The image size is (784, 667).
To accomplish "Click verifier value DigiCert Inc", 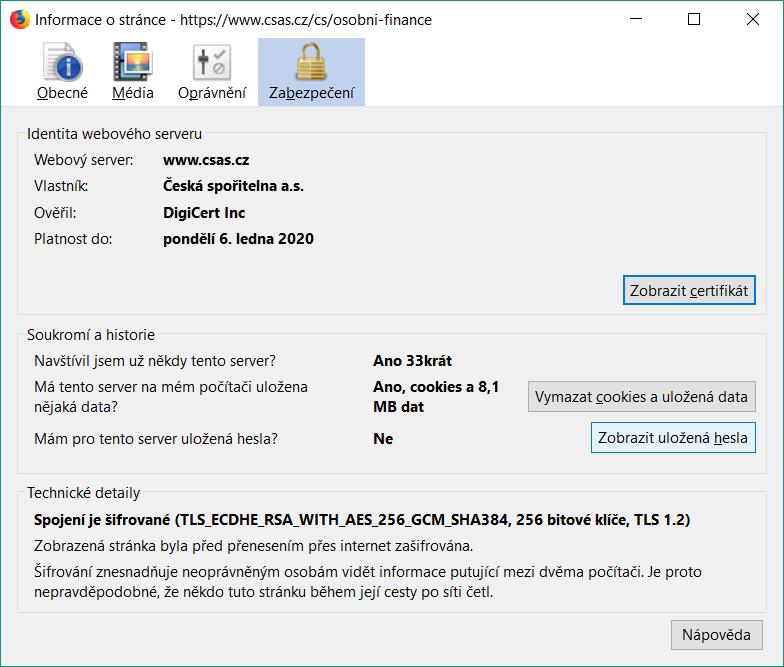I will point(204,213).
